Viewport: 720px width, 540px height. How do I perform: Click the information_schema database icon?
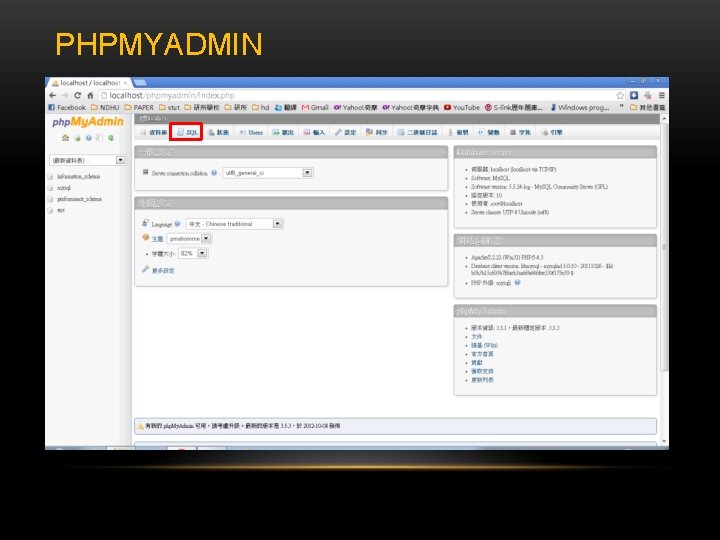click(x=51, y=176)
